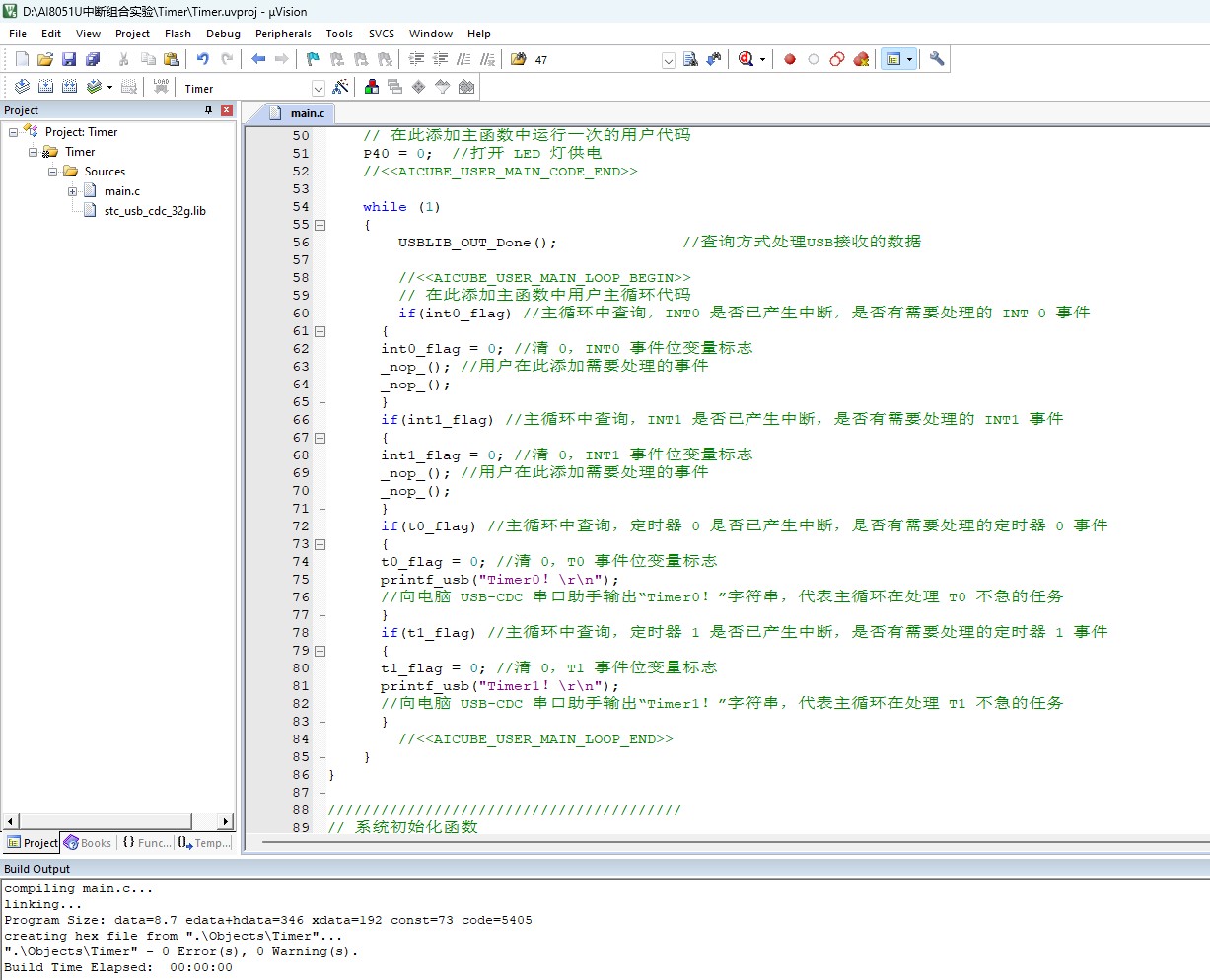Open the batch build dropdown arrow
The height and width of the screenshot is (980, 1210).
click(109, 87)
